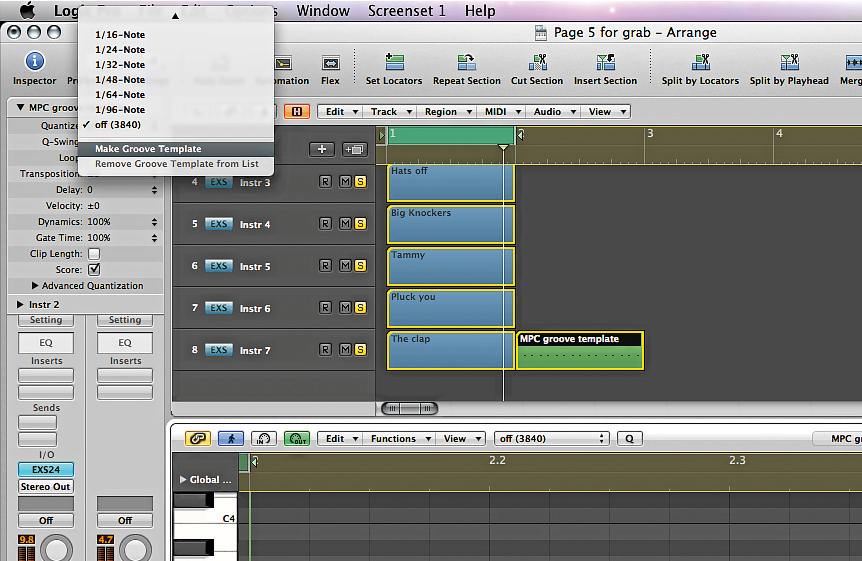The height and width of the screenshot is (561, 862).
Task: Open the Inspector panel icon
Action: pyautogui.click(x=35, y=60)
